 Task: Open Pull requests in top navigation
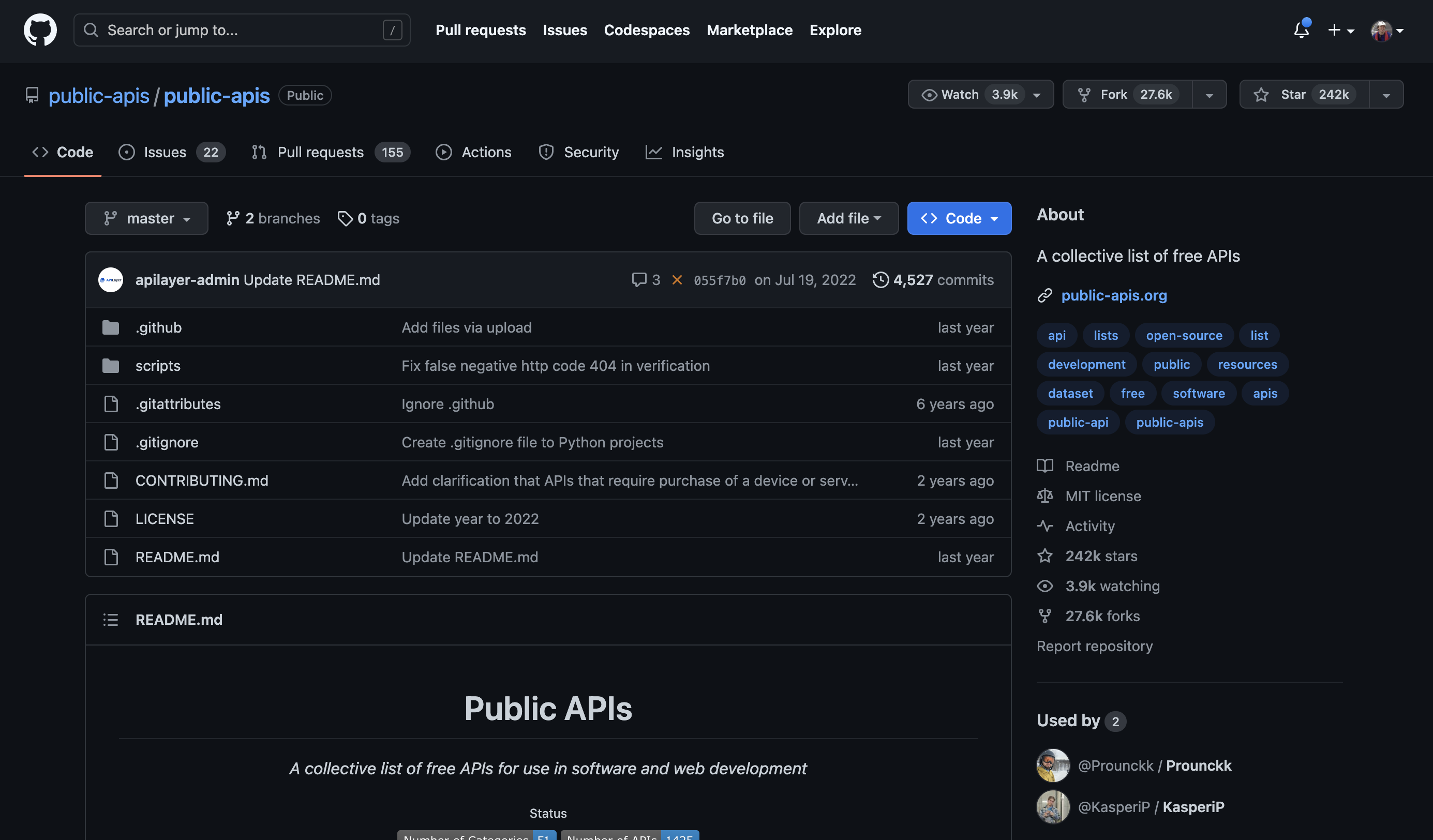481,30
